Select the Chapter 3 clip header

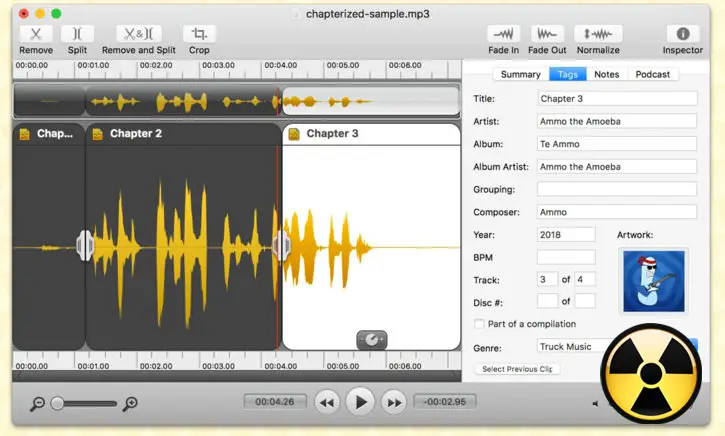pos(371,134)
